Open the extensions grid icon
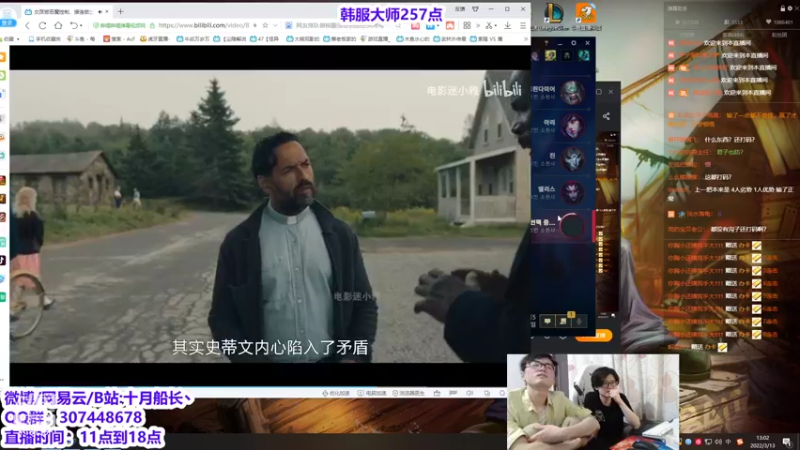 pyautogui.click(x=467, y=25)
